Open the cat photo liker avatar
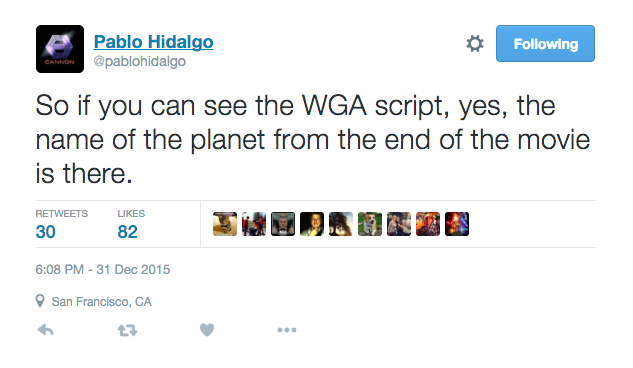633x368 pixels. coord(225,224)
